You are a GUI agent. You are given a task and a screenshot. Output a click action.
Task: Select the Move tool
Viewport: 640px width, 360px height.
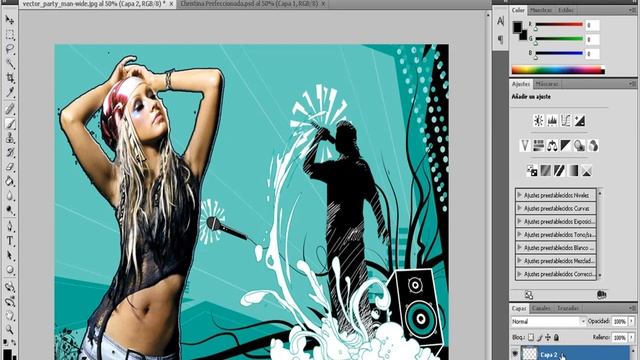10,20
